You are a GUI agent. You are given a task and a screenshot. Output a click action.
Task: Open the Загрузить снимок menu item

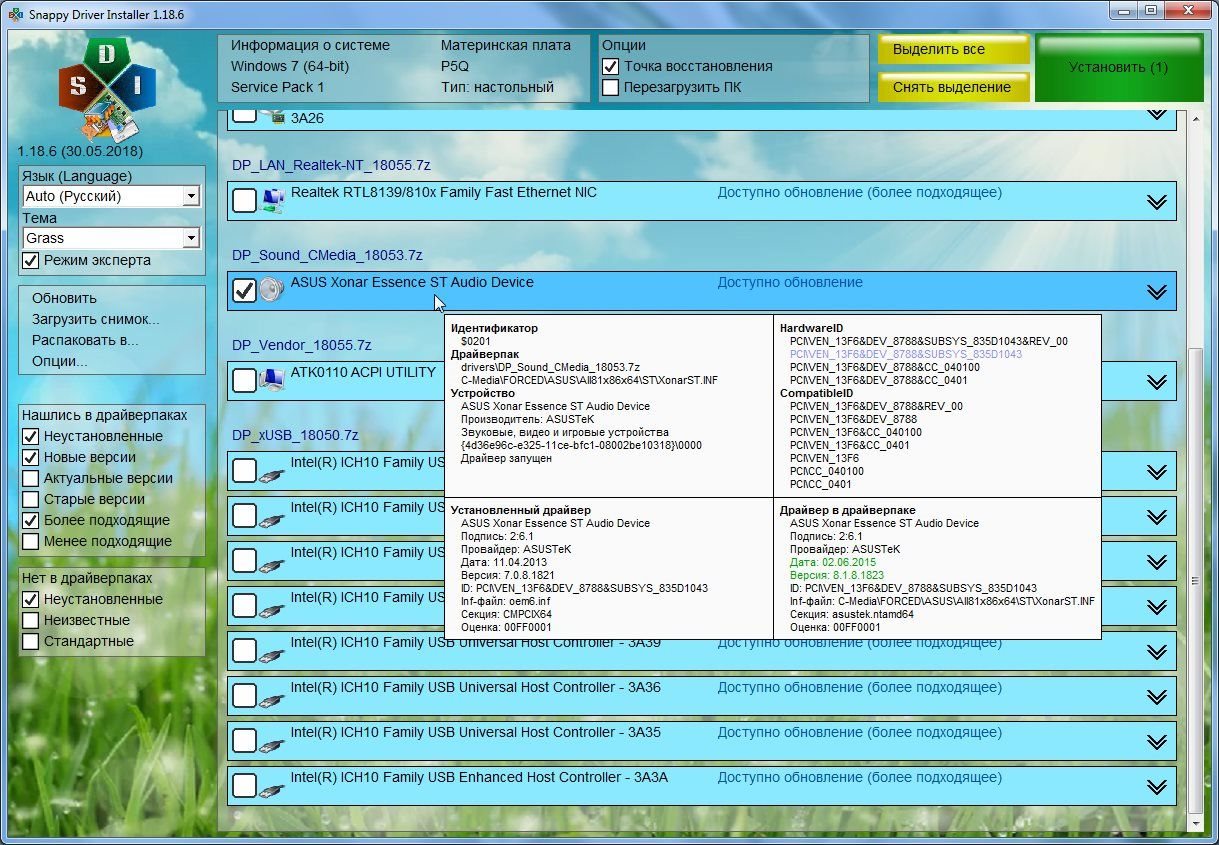(95, 319)
